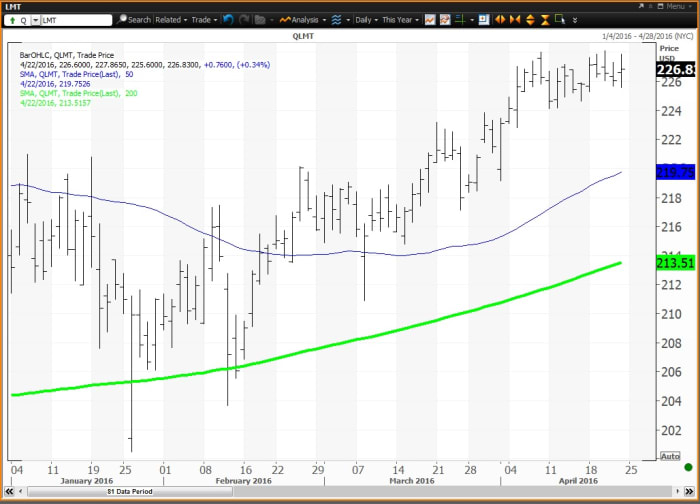Click the Search magnifier button
This screenshot has height=504, width=700.
pyautogui.click(x=134, y=20)
